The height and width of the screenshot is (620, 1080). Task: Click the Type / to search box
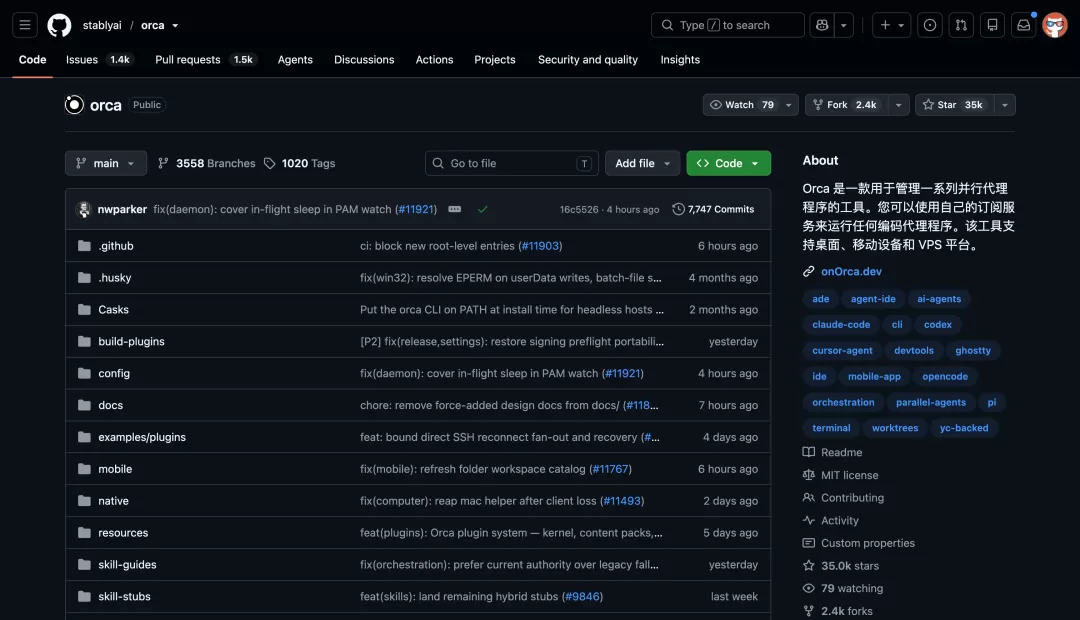[727, 25]
